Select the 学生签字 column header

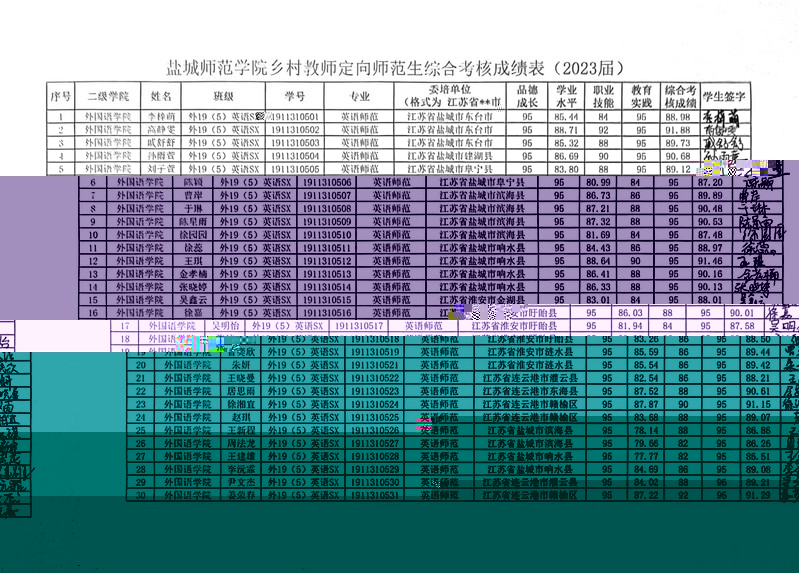[724, 96]
